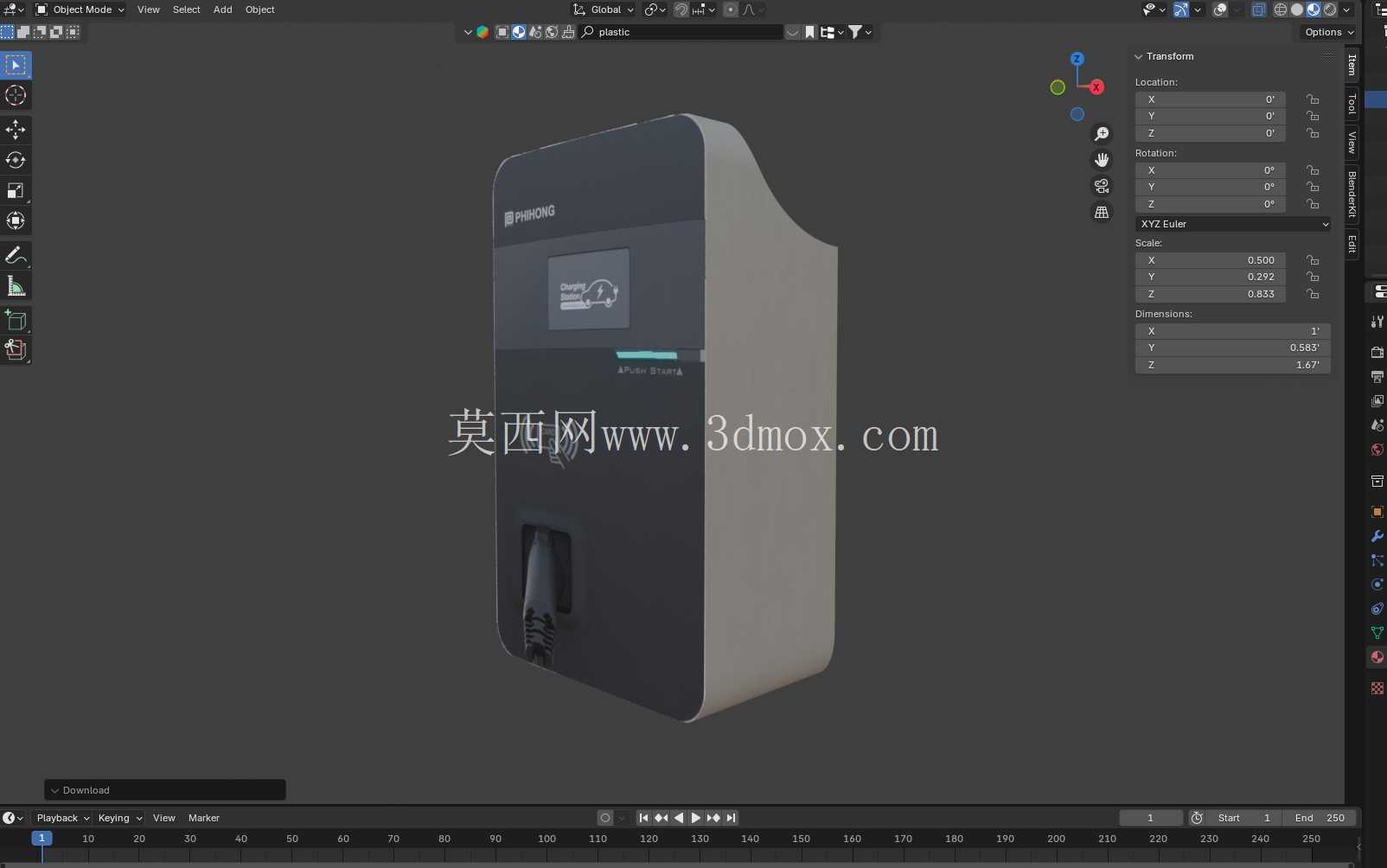
Task: Click the plastic search field
Action: click(681, 32)
